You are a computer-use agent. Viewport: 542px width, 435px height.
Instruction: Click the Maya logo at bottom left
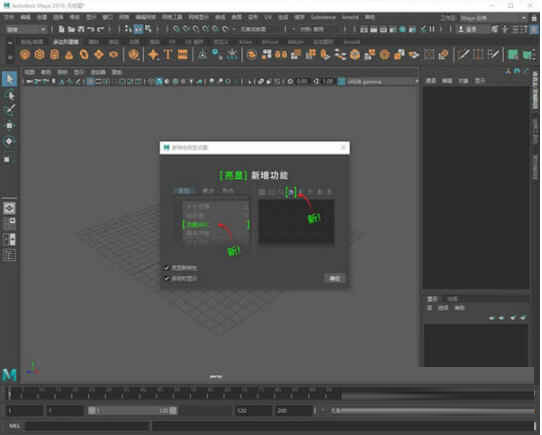click(9, 374)
